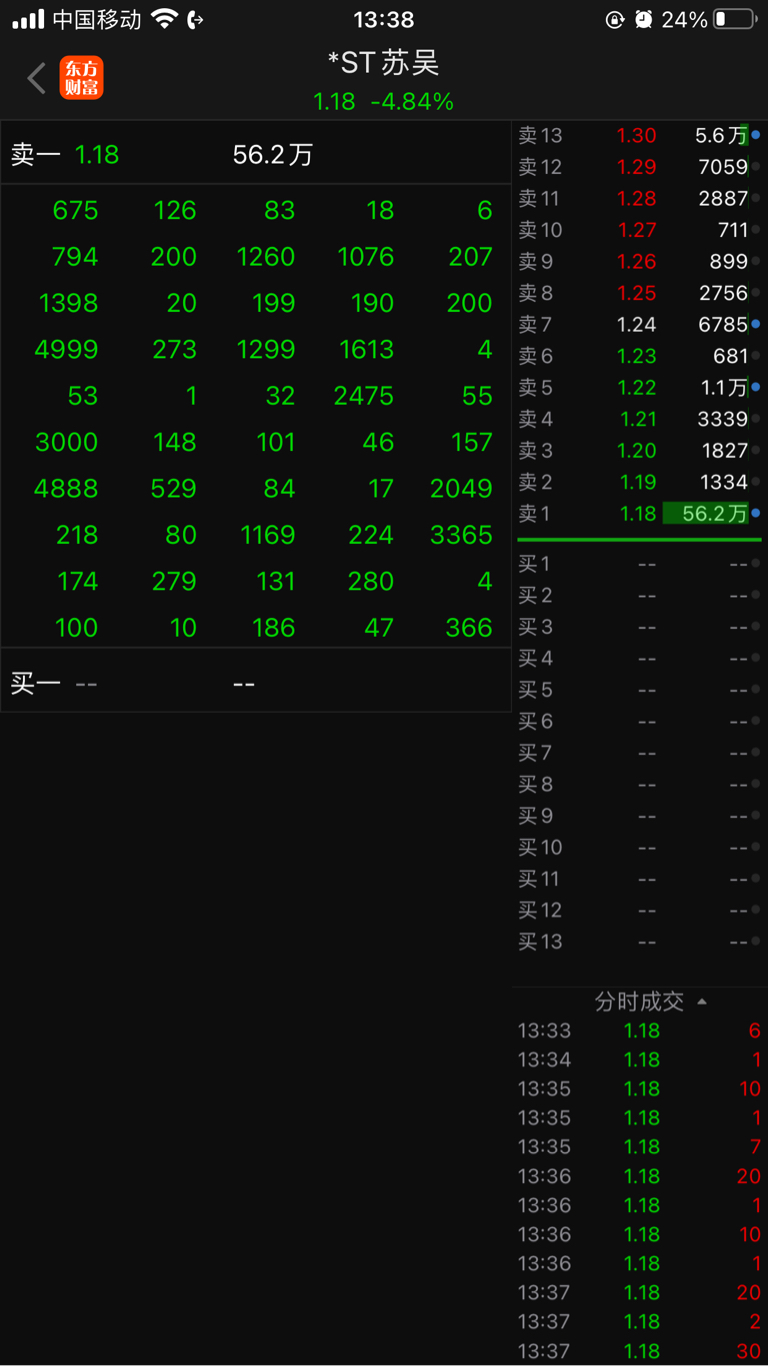The height and width of the screenshot is (1366, 768).
Task: Select sell level 卖8 at 1.25
Action: 640,293
